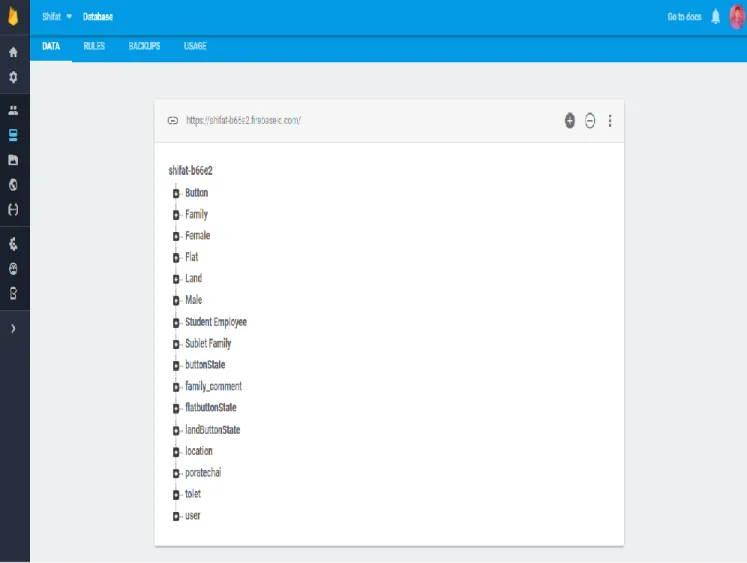The image size is (747, 563).
Task: Select the flatbuttonState key label
Action: (x=211, y=408)
